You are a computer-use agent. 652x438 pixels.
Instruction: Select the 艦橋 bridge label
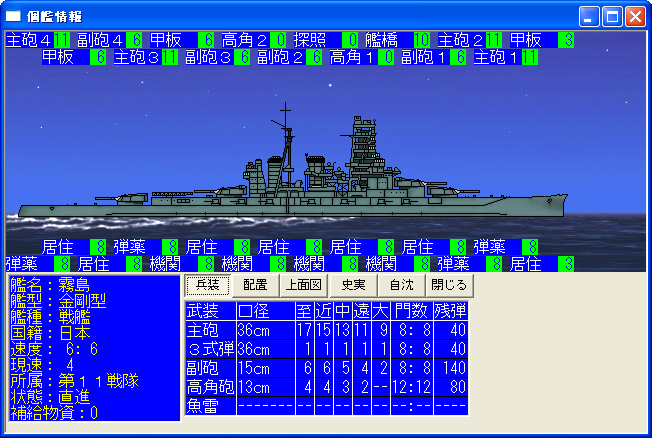[398, 40]
